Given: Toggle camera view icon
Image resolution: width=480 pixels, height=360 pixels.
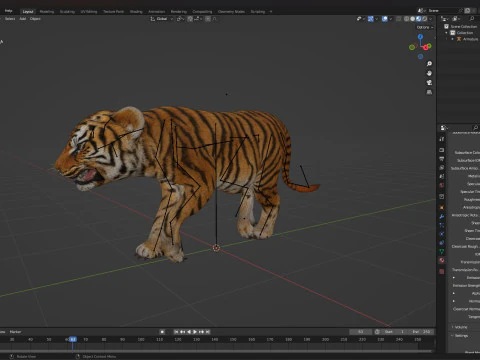Looking at the screenshot, I should click(429, 82).
